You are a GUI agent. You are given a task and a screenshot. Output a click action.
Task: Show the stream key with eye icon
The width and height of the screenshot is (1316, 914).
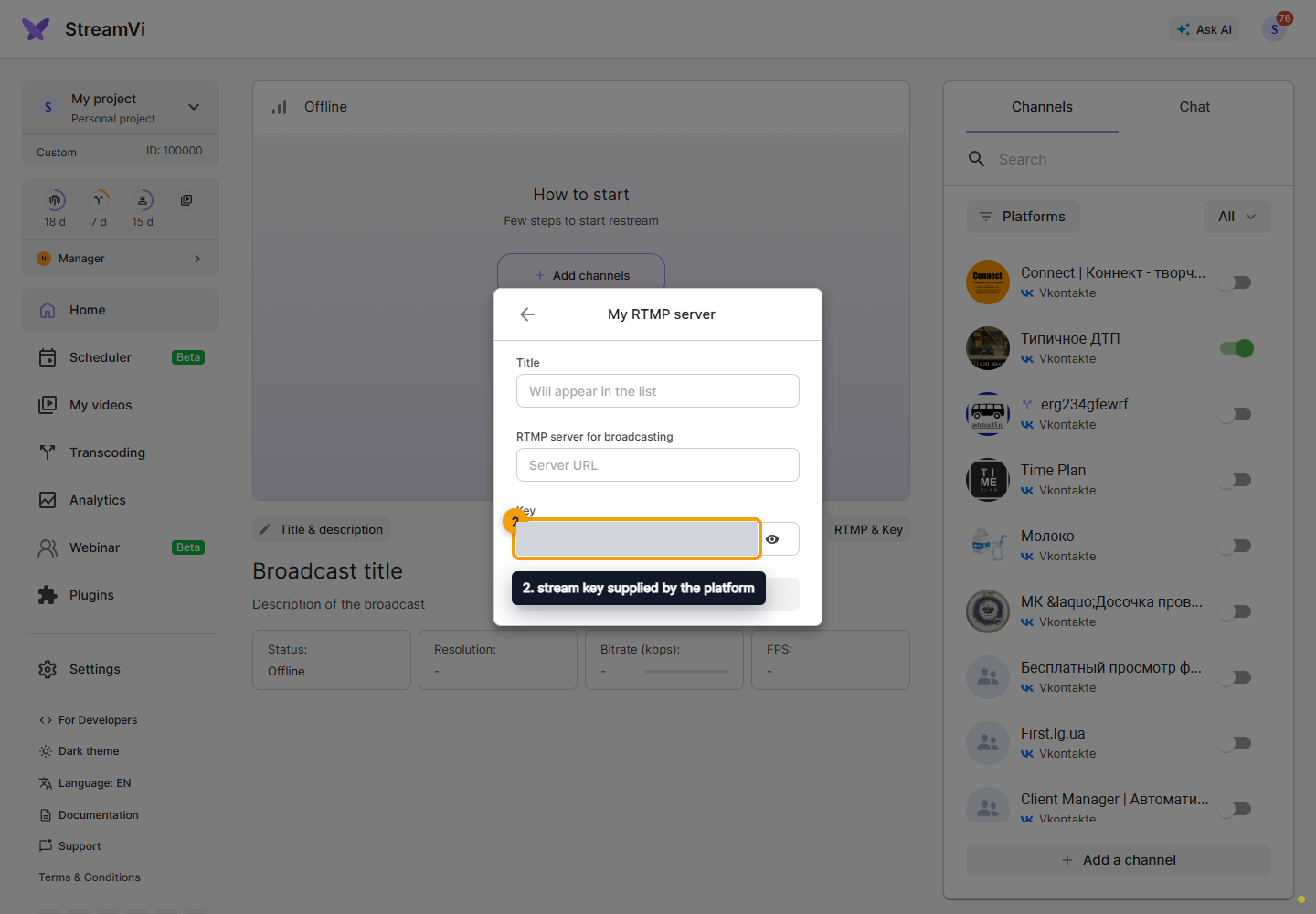click(772, 539)
